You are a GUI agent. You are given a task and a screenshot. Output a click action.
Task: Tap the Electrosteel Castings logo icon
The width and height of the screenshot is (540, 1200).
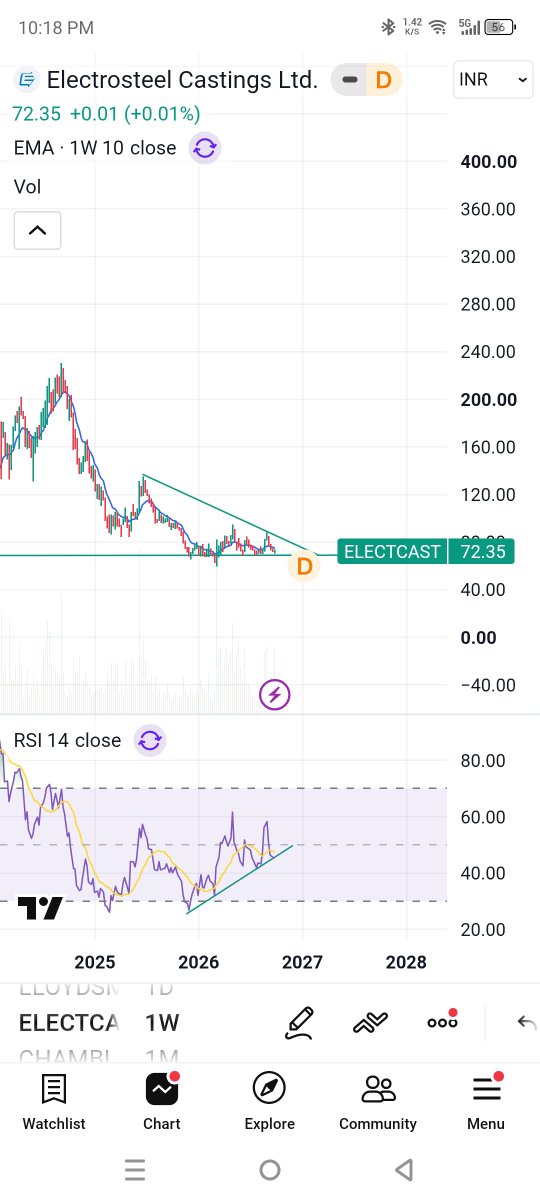[x=26, y=80]
